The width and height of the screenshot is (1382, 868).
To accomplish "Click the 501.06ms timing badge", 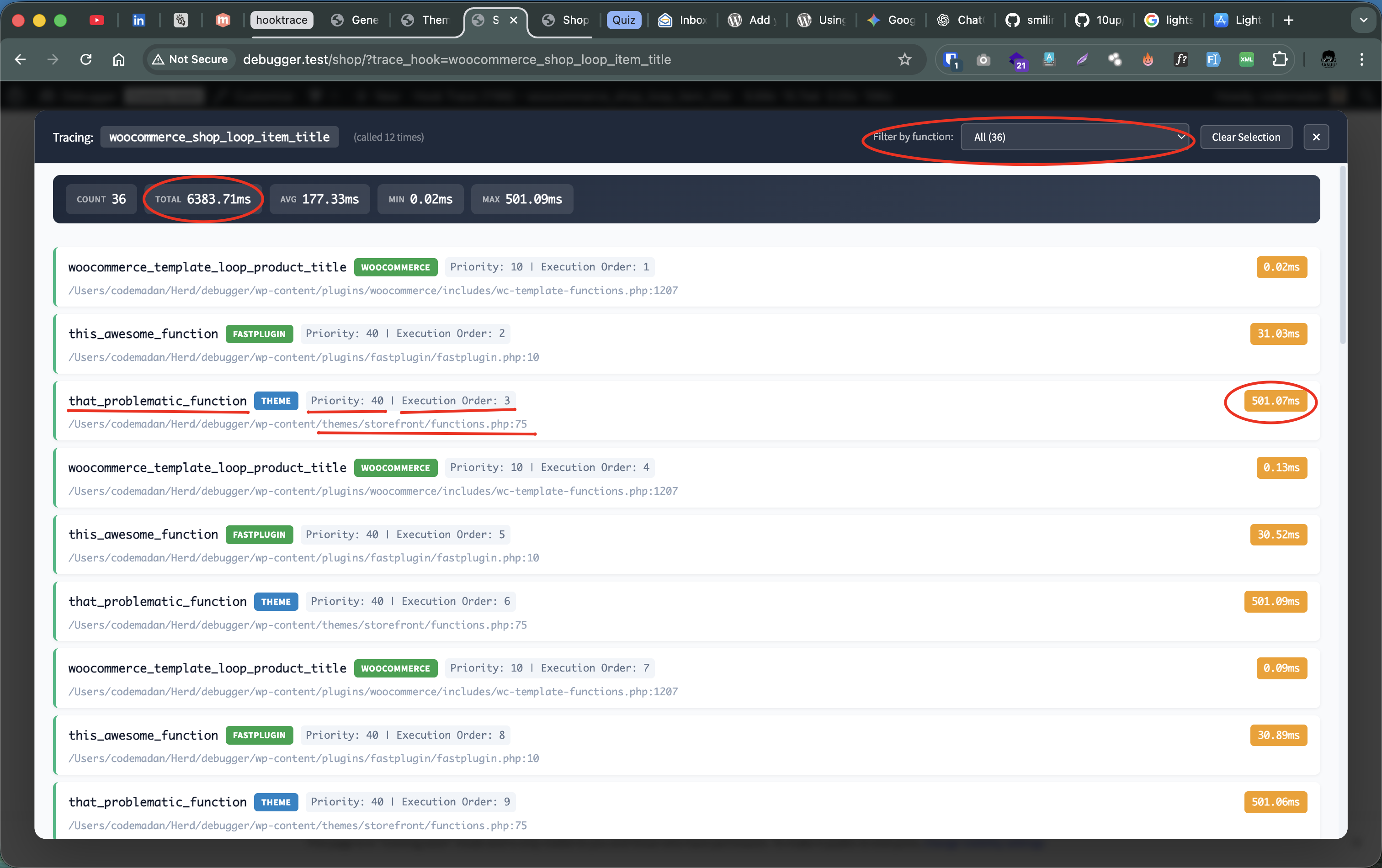I will click(1275, 802).
